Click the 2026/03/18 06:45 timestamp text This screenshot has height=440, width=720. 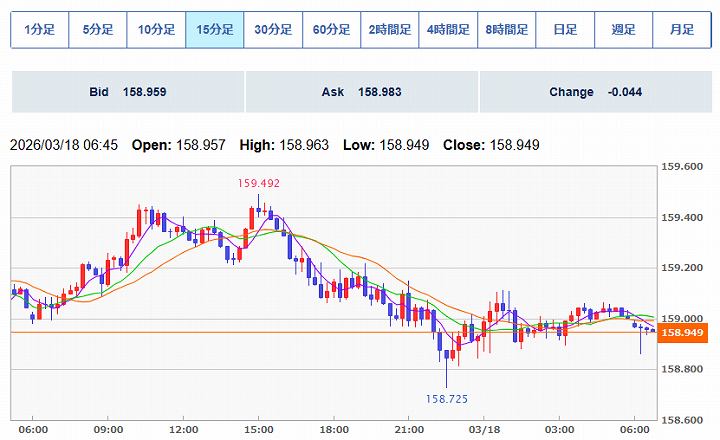click(x=64, y=145)
